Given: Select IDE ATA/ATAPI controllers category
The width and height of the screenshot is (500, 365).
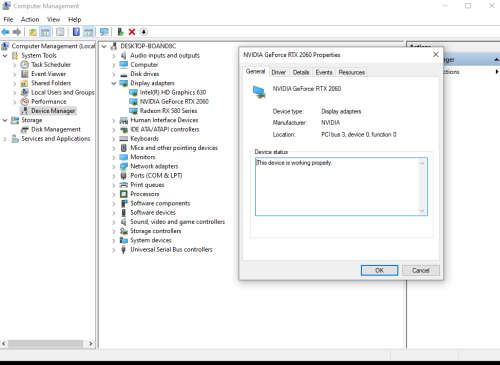Looking at the screenshot, I should coord(165,129).
